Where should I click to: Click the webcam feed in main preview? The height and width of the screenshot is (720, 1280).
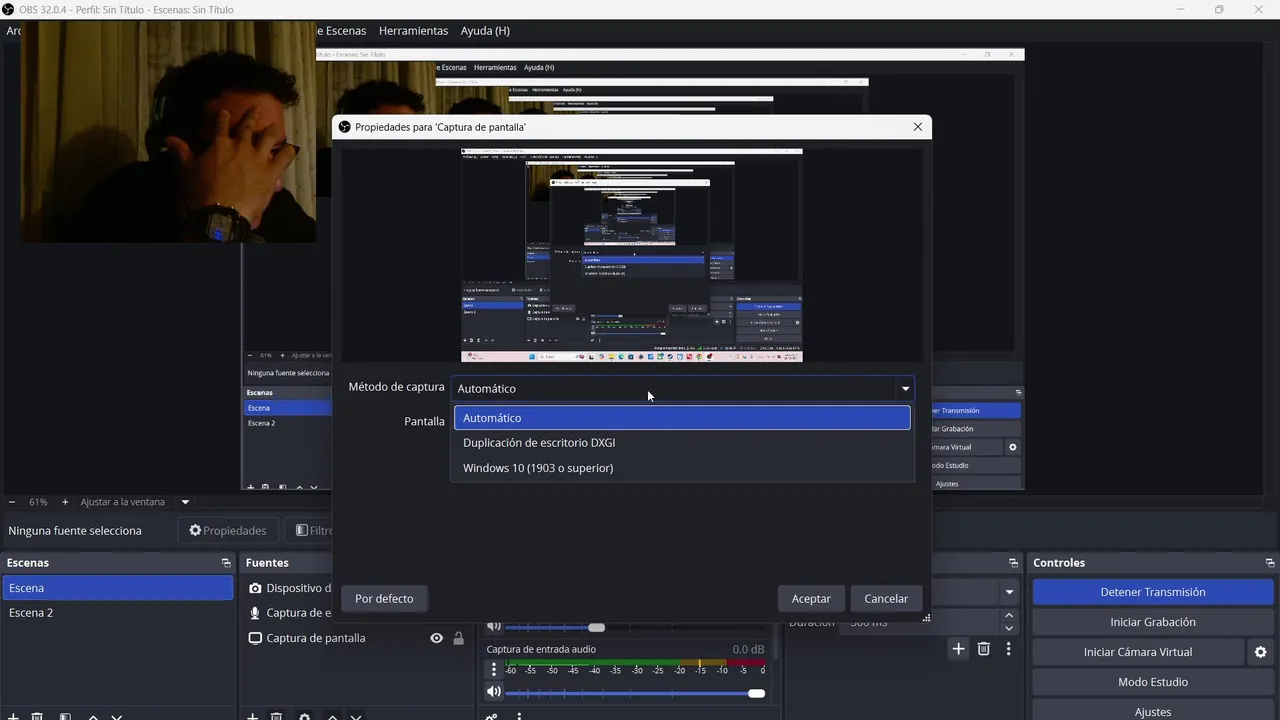point(168,132)
